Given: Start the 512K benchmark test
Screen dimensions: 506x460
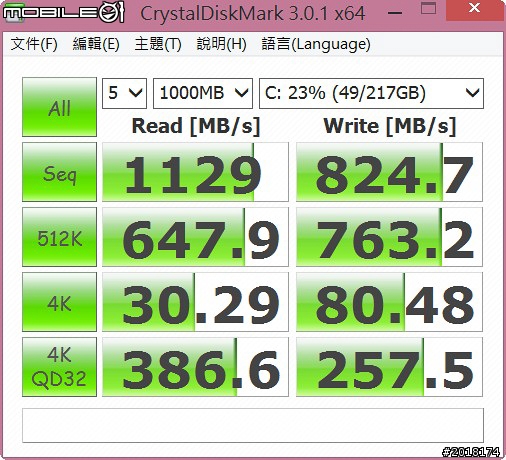Looking at the screenshot, I should (59, 237).
